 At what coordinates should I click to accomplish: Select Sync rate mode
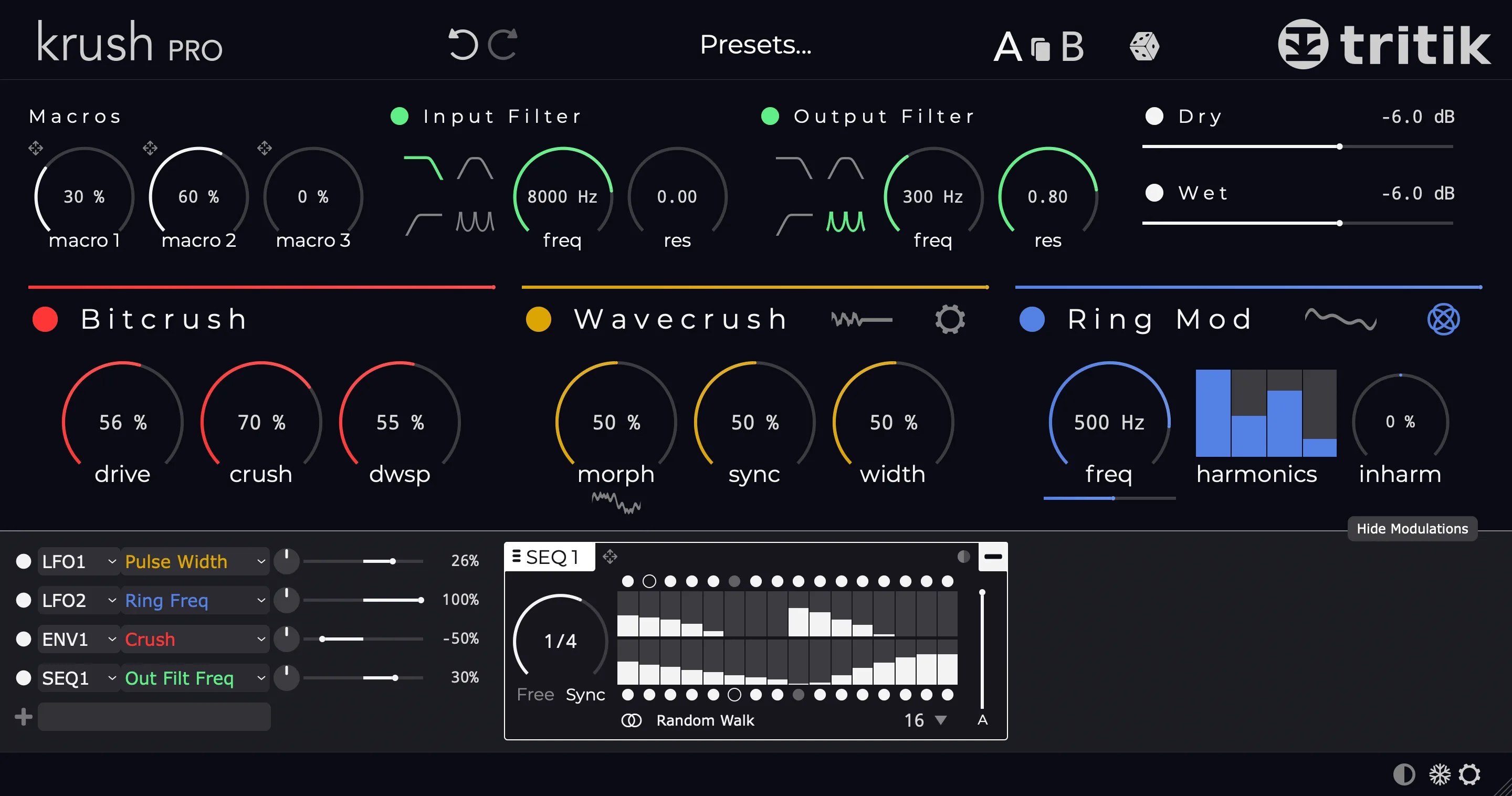[585, 695]
